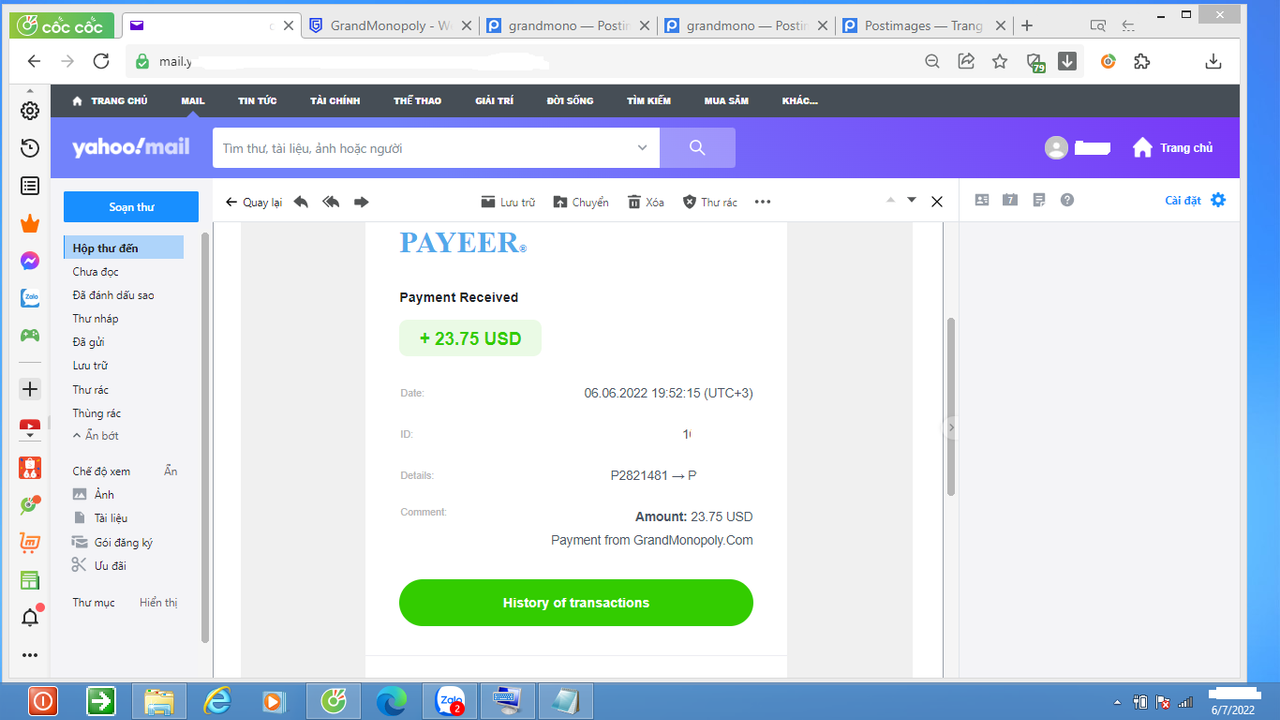This screenshot has width=1280, height=720.
Task: Open notifications bell in browser sidebar
Action: pyautogui.click(x=30, y=617)
